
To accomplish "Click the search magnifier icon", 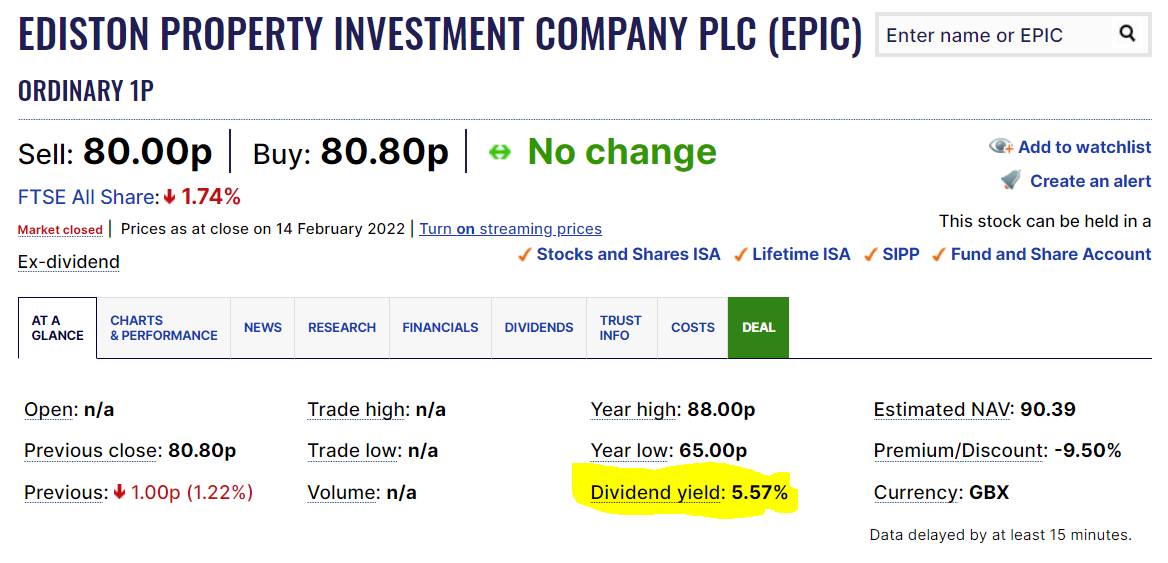I will click(1127, 34).
